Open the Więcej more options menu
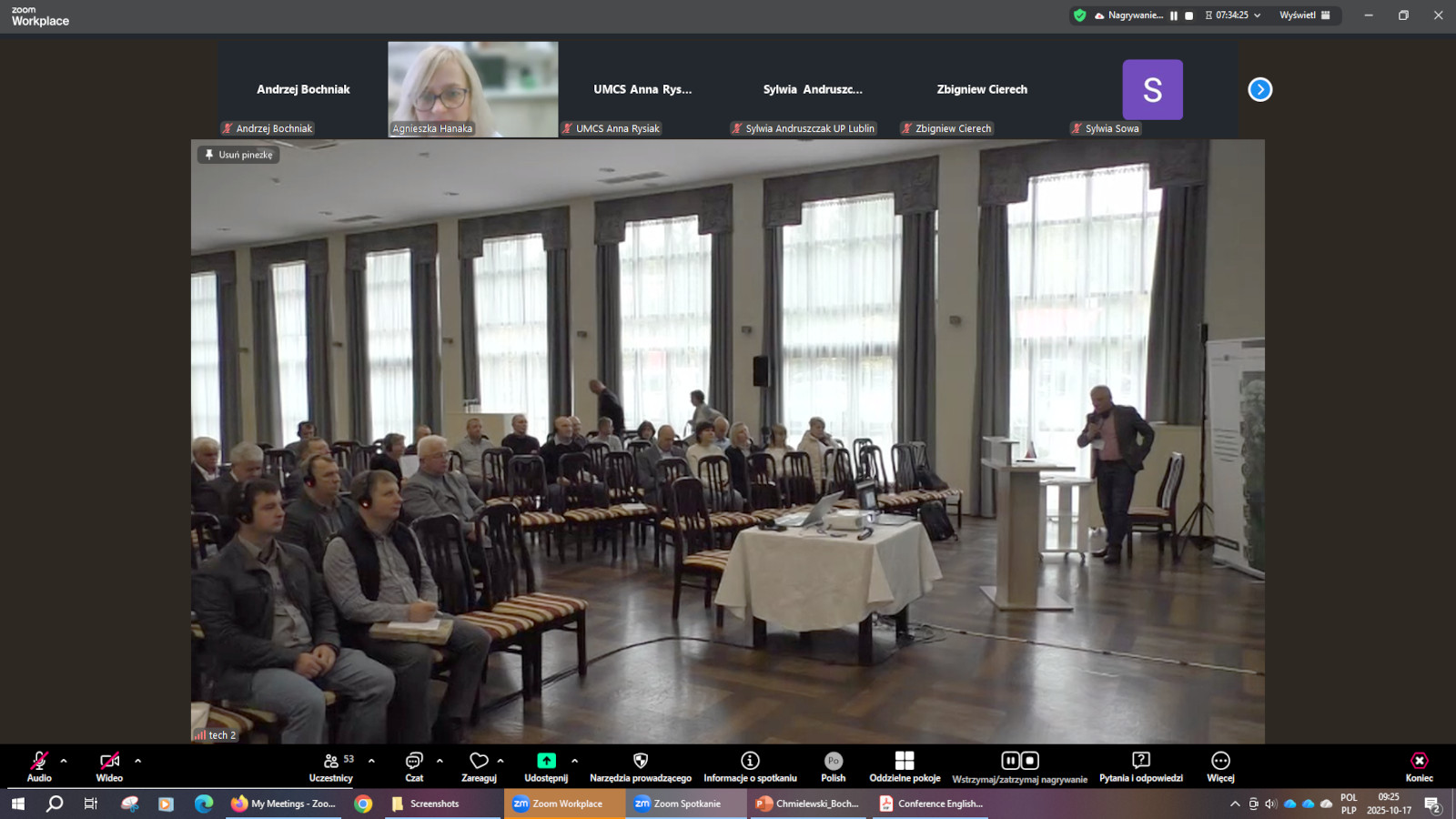 pos(1220,765)
